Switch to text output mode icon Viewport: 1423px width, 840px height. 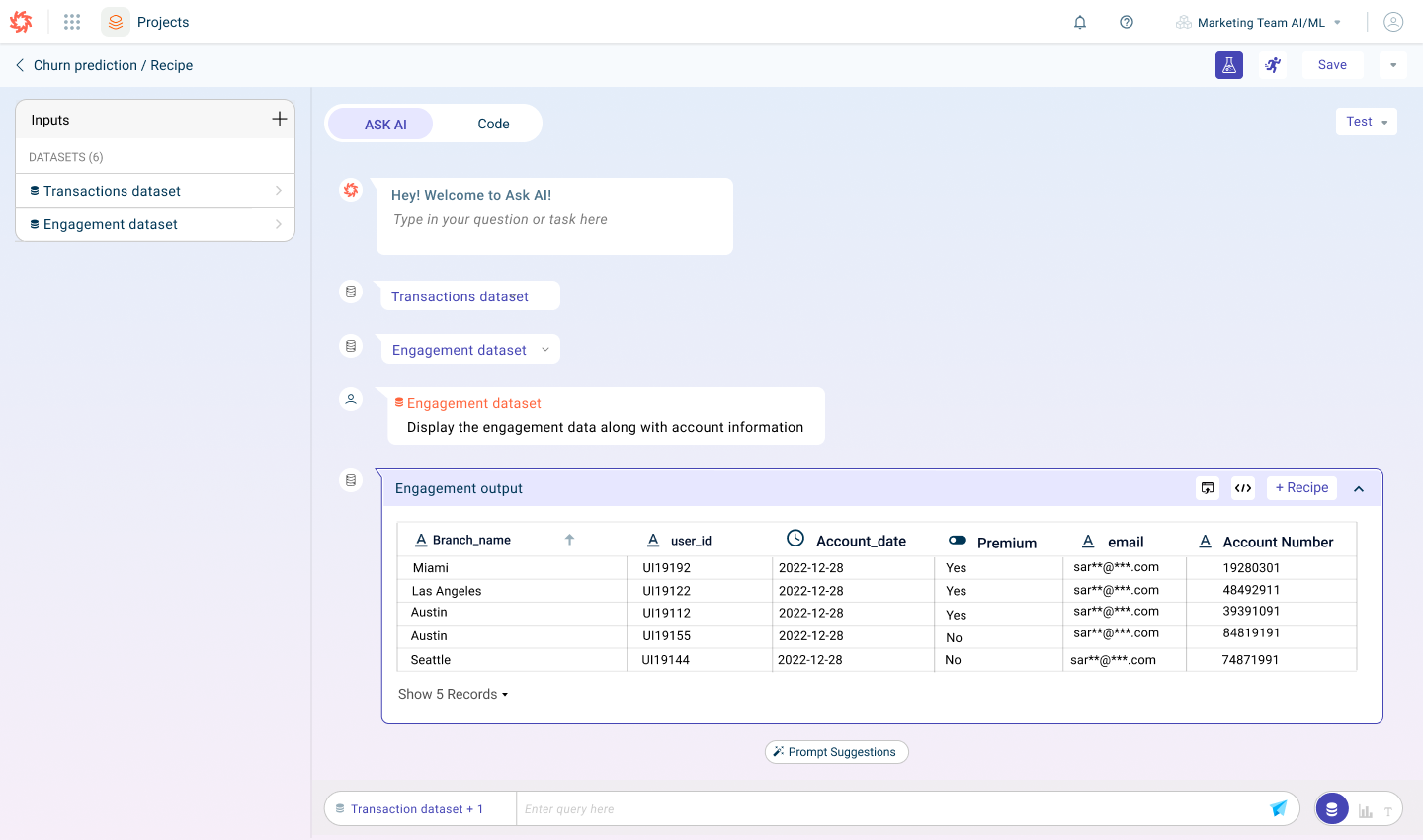[x=1388, y=808]
